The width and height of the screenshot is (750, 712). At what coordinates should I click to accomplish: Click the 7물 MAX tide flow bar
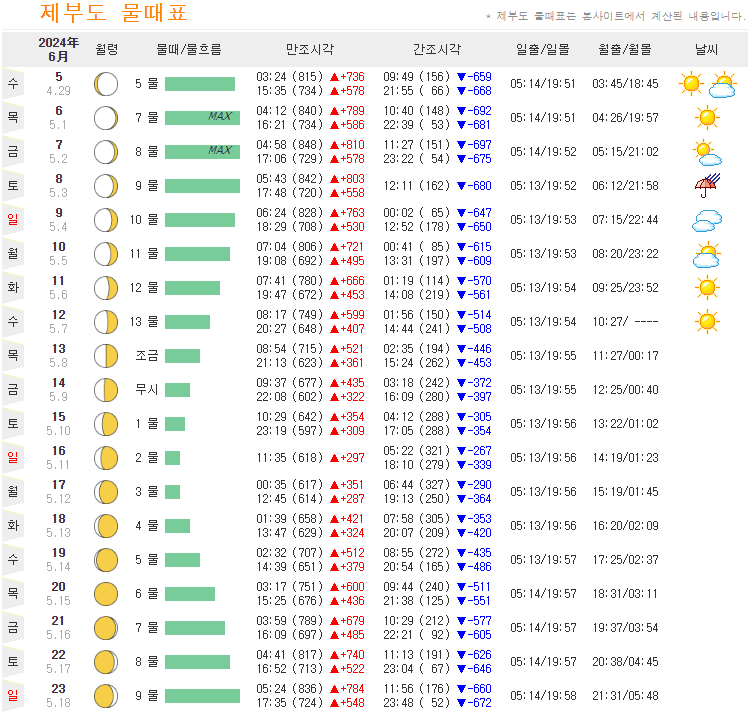(202, 118)
